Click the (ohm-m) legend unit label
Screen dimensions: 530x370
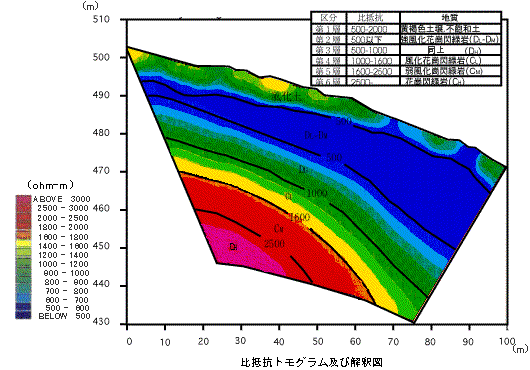(x=50, y=185)
